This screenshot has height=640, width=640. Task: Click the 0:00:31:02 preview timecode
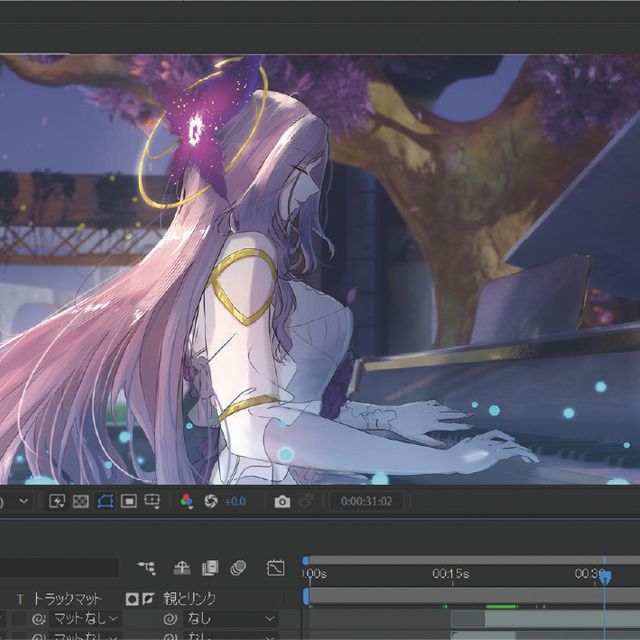click(367, 501)
